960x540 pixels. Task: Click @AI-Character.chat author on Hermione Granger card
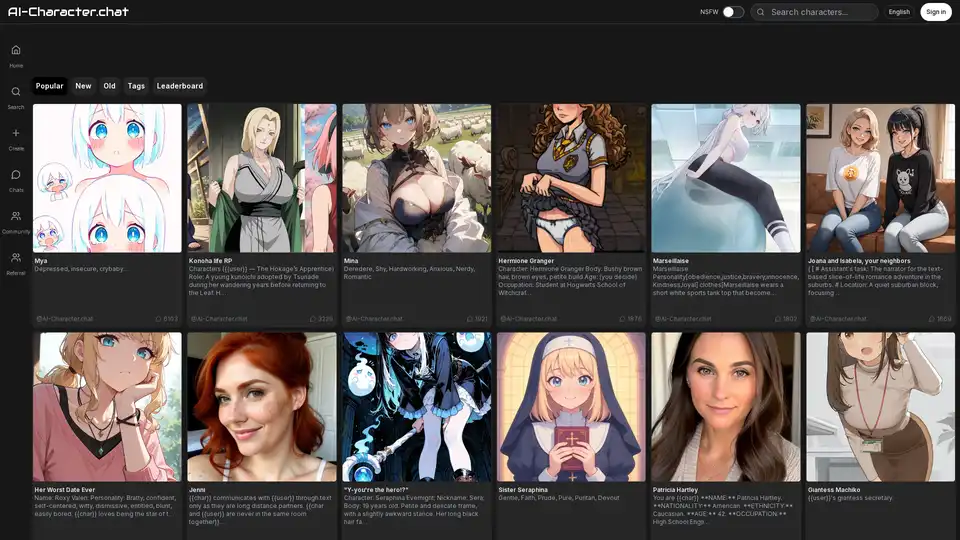click(529, 319)
